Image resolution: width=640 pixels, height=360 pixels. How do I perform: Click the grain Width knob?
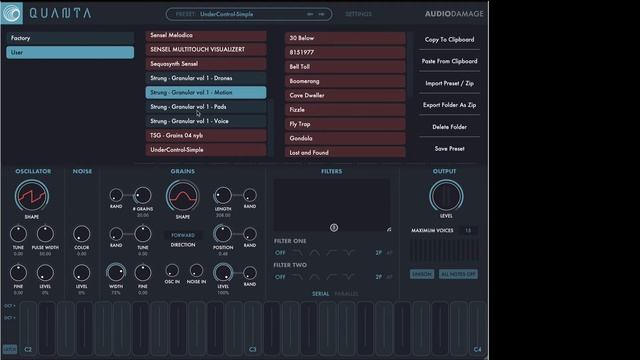(116, 273)
